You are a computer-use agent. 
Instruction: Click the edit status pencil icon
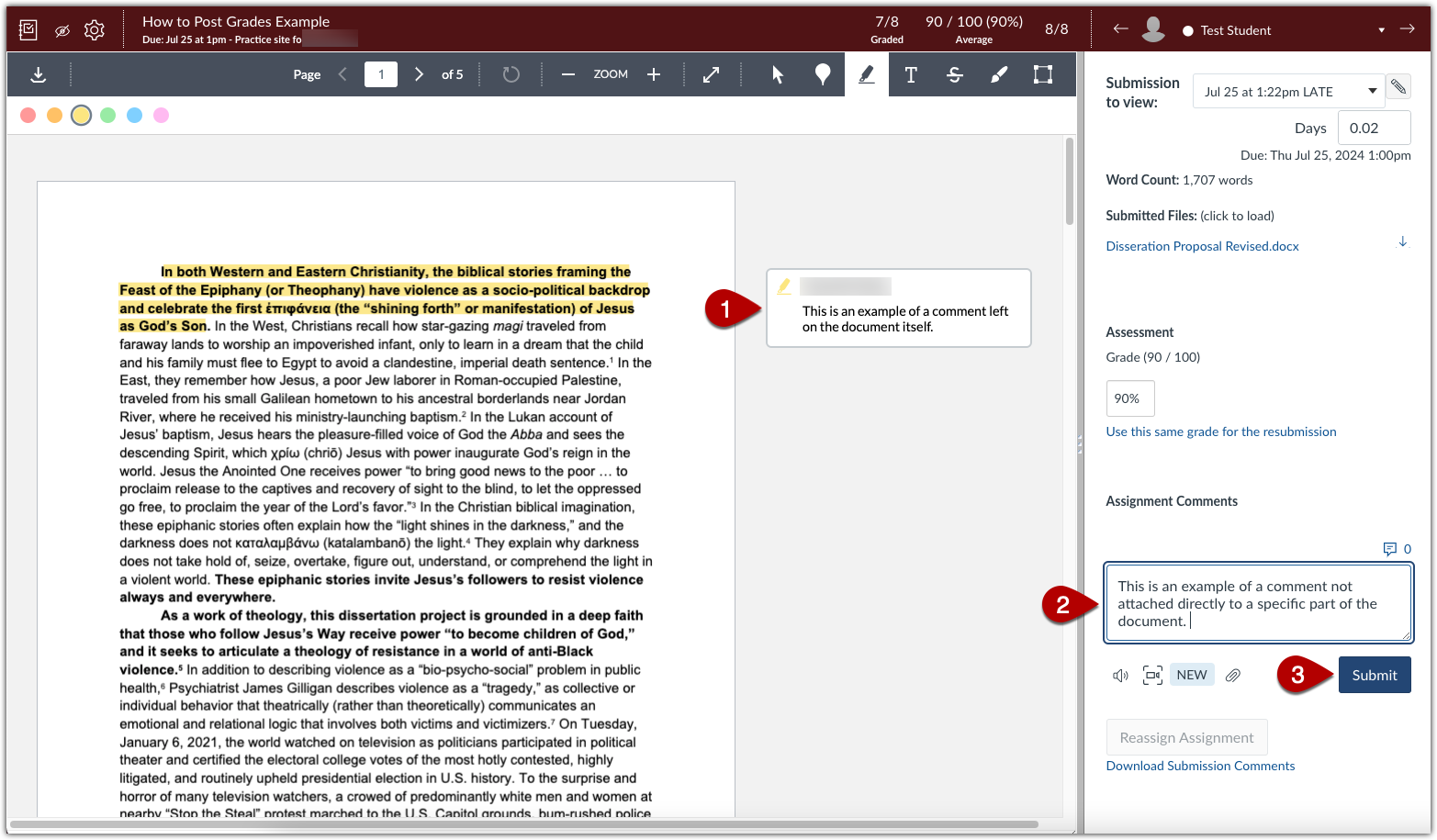(x=1398, y=86)
